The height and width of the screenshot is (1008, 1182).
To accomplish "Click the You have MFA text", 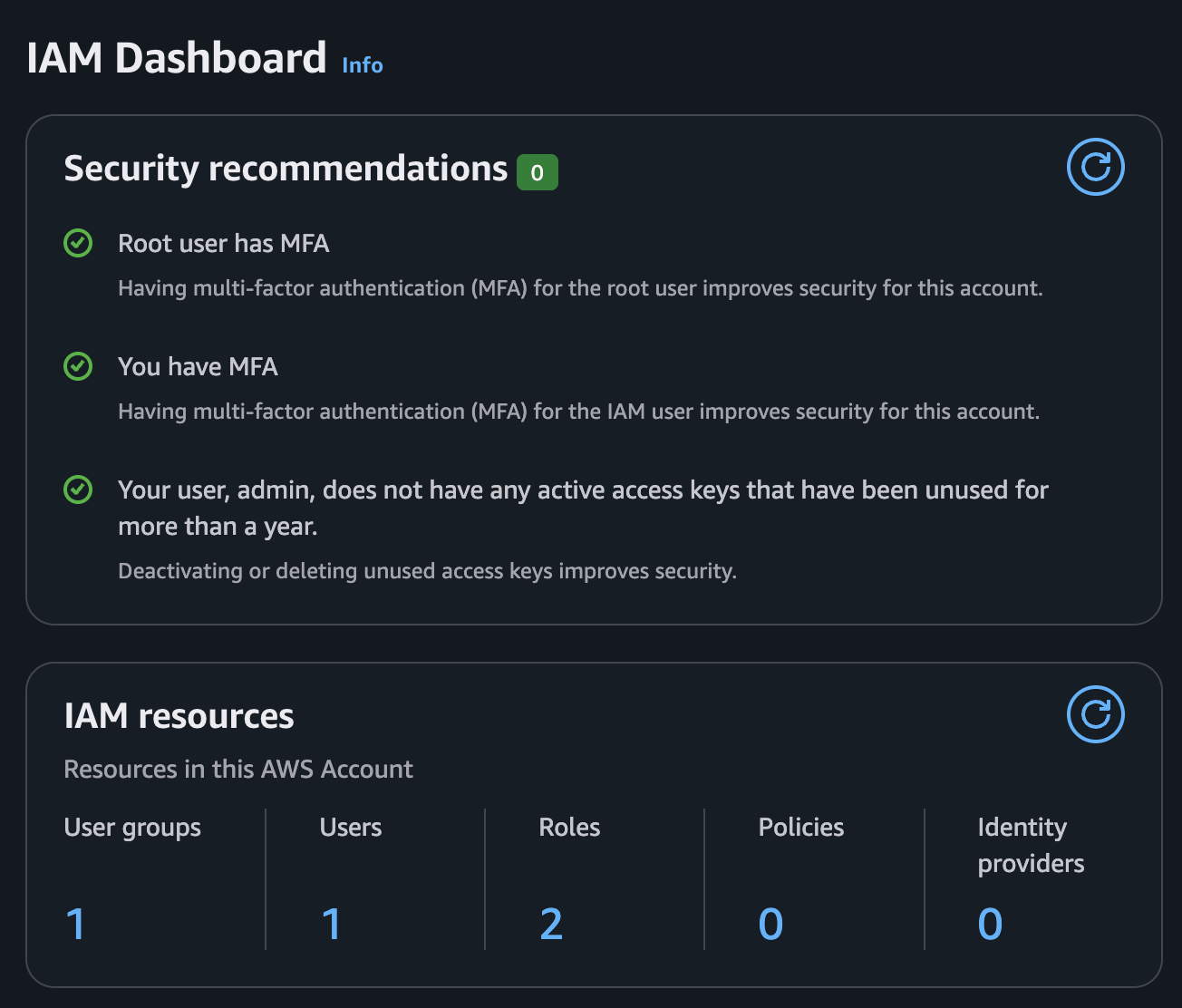I will pyautogui.click(x=198, y=367).
